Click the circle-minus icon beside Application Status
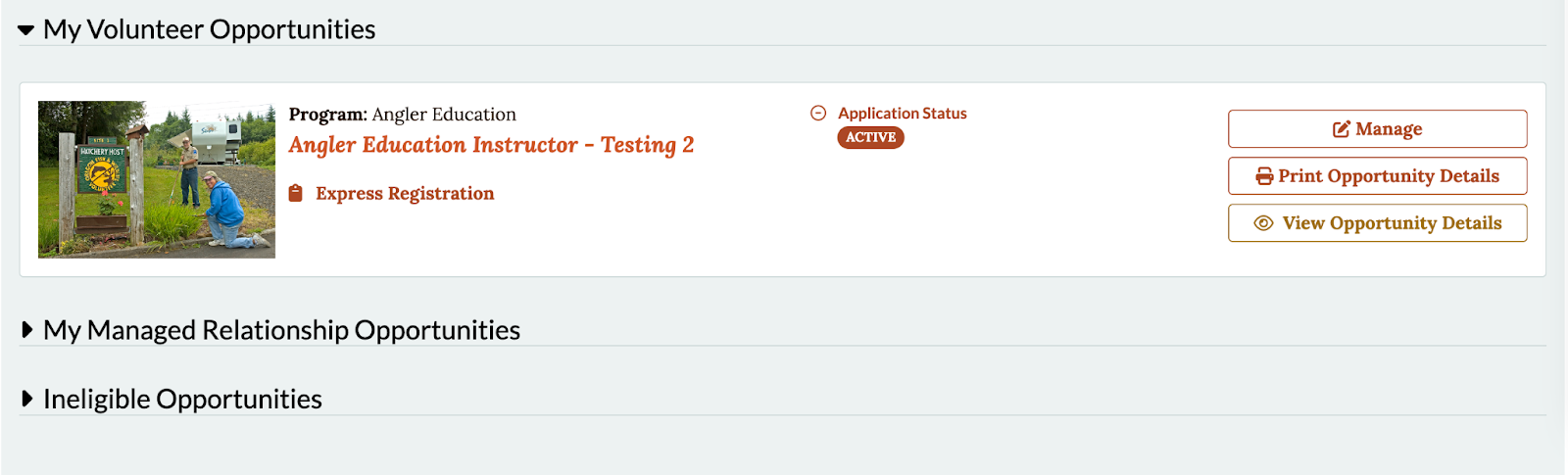Image resolution: width=1568 pixels, height=475 pixels. pyautogui.click(x=818, y=113)
